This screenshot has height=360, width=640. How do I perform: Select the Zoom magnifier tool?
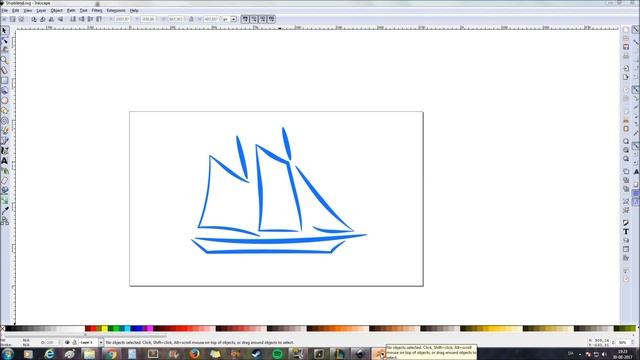(x=4, y=60)
